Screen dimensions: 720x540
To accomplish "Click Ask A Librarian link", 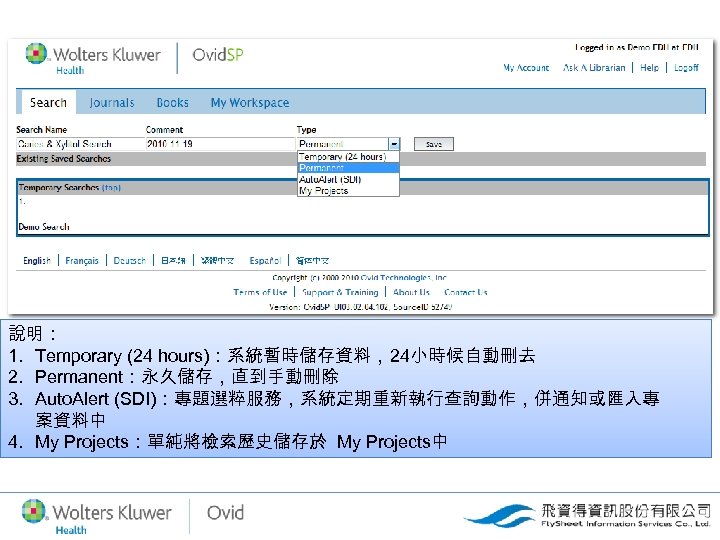I will coord(594,68).
